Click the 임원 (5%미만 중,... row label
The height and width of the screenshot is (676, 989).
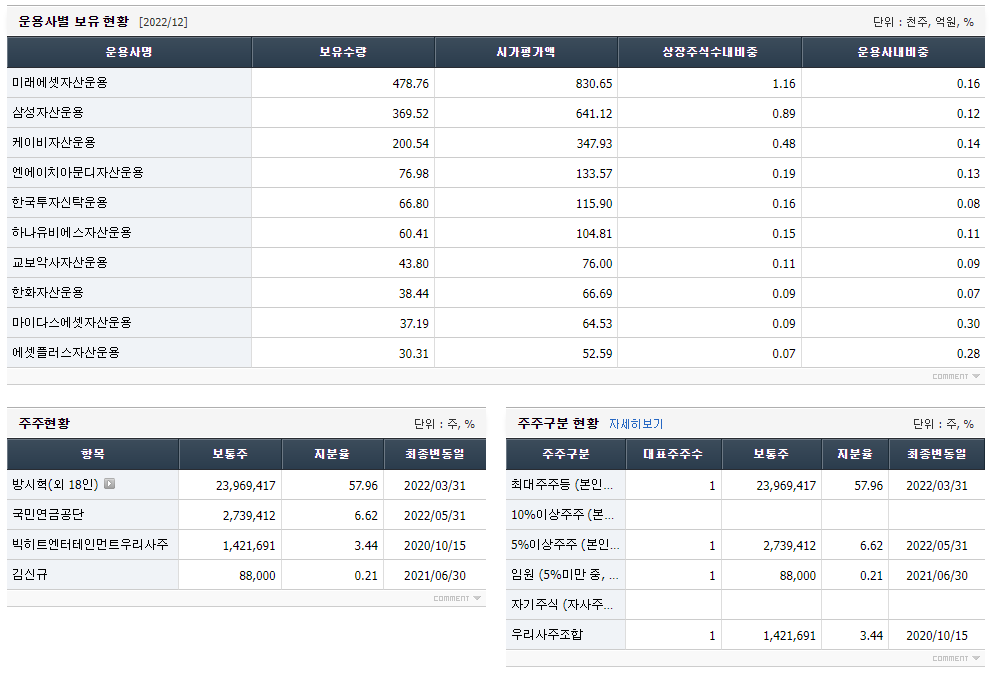point(565,574)
